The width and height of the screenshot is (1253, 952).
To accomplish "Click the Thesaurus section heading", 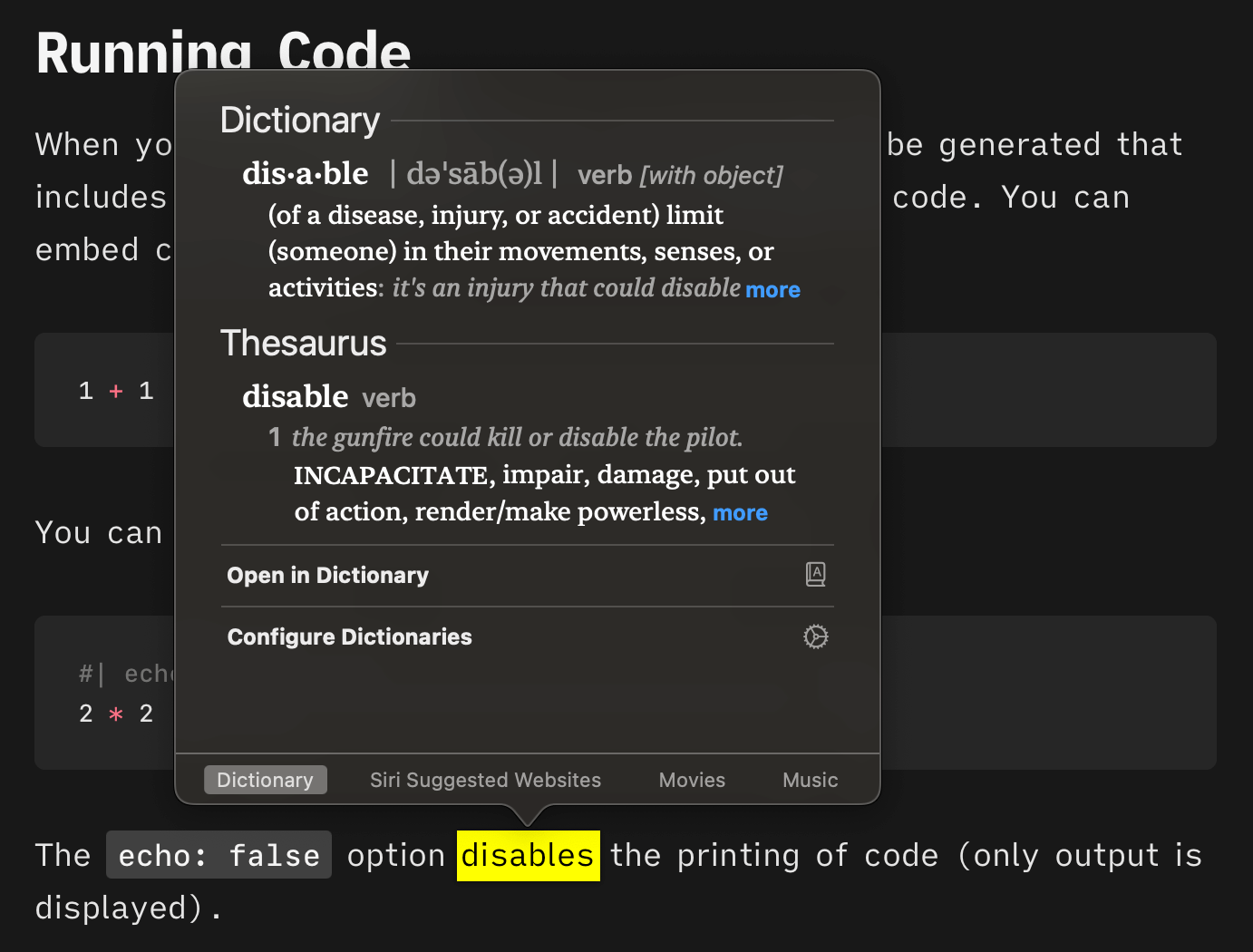I will point(304,344).
